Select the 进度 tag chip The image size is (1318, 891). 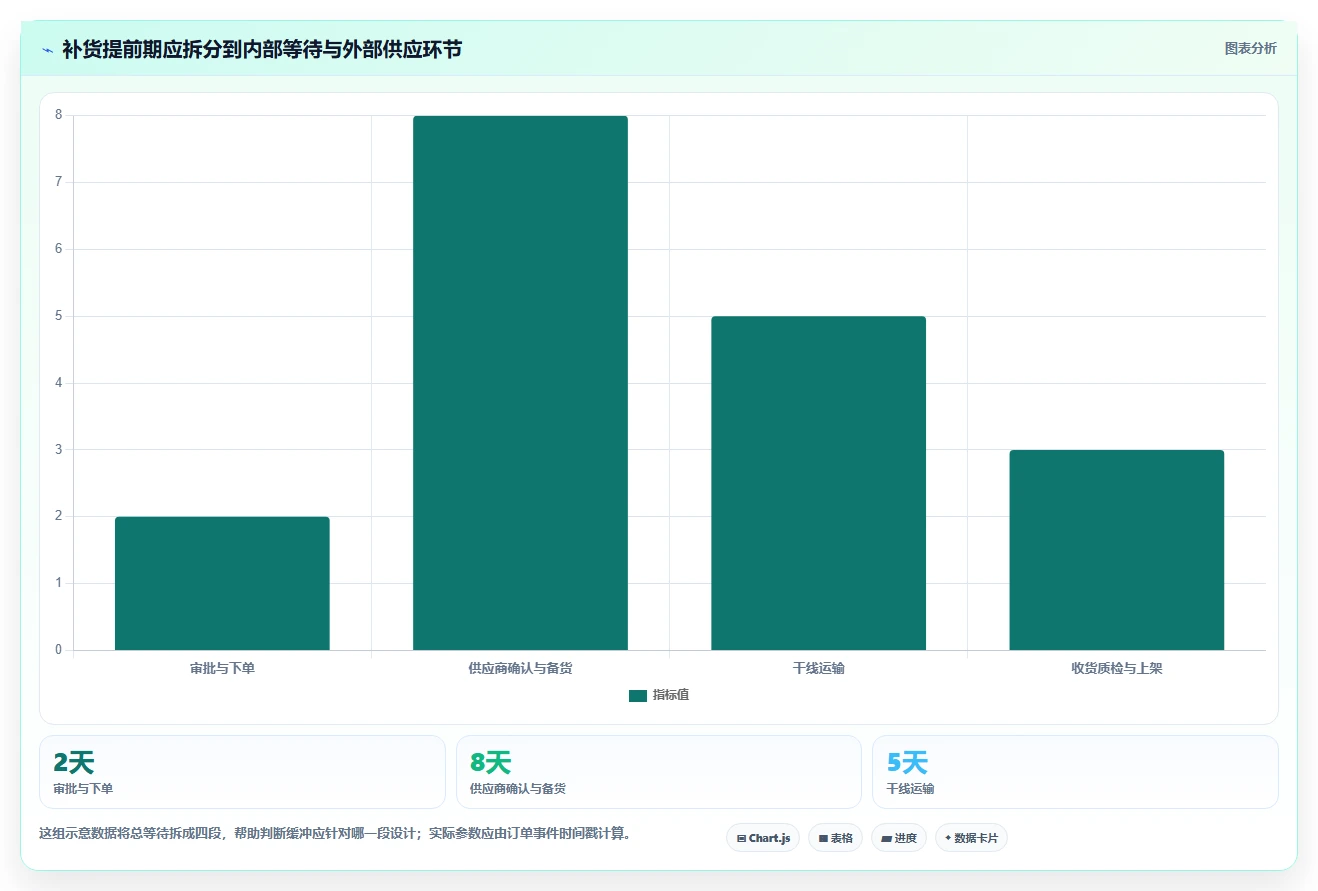899,838
